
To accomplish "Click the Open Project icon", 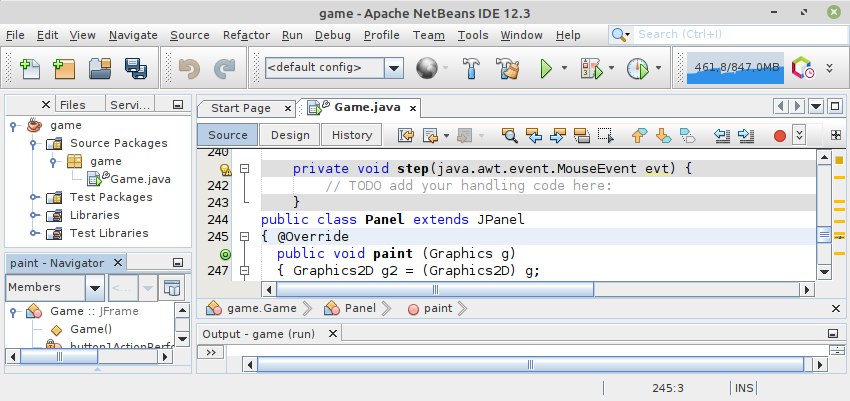I will pyautogui.click(x=100, y=69).
